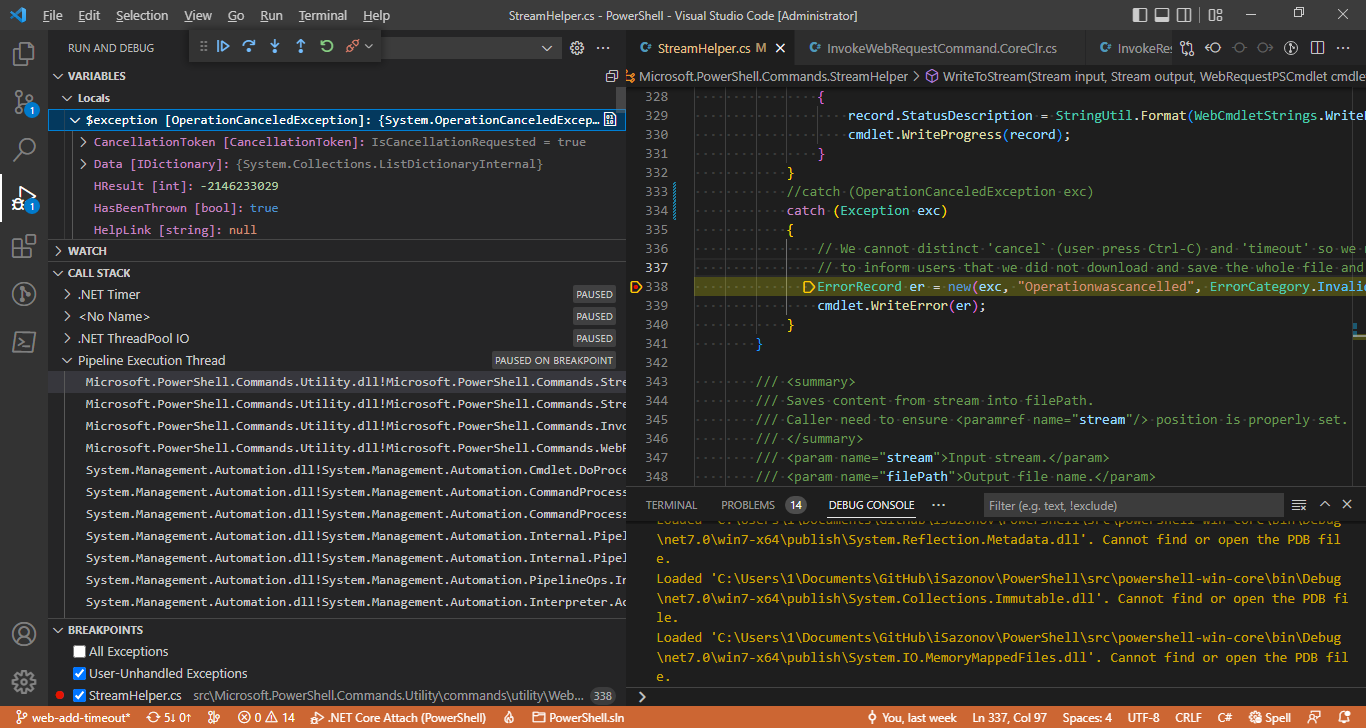Click Continue in the debug toolbar

(223, 46)
